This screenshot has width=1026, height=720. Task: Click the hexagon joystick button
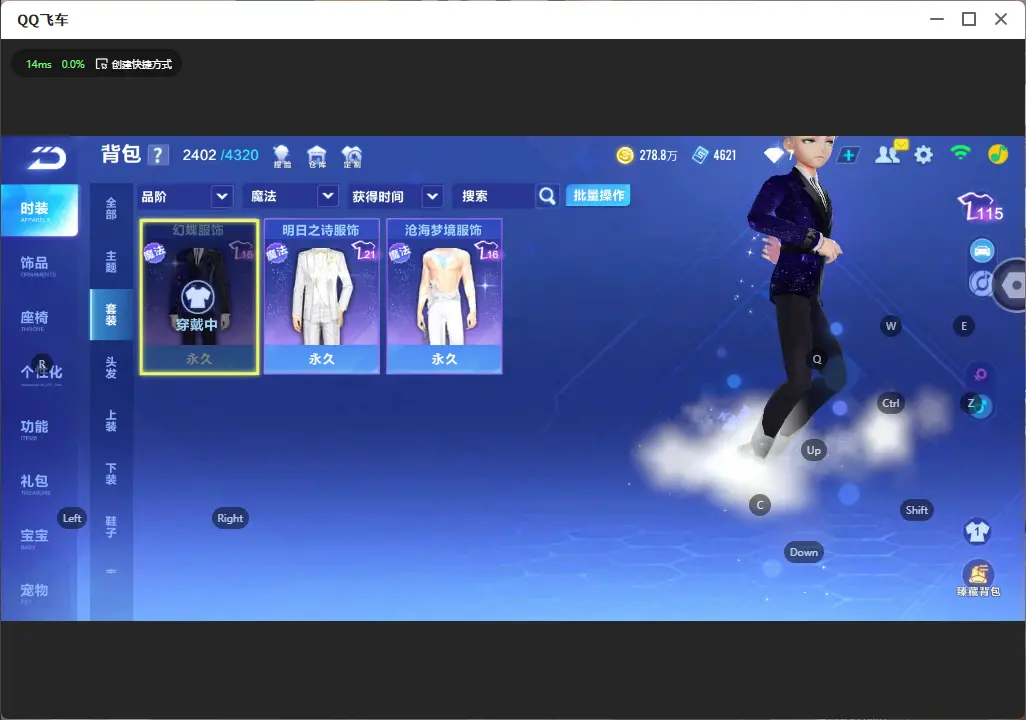(1012, 285)
